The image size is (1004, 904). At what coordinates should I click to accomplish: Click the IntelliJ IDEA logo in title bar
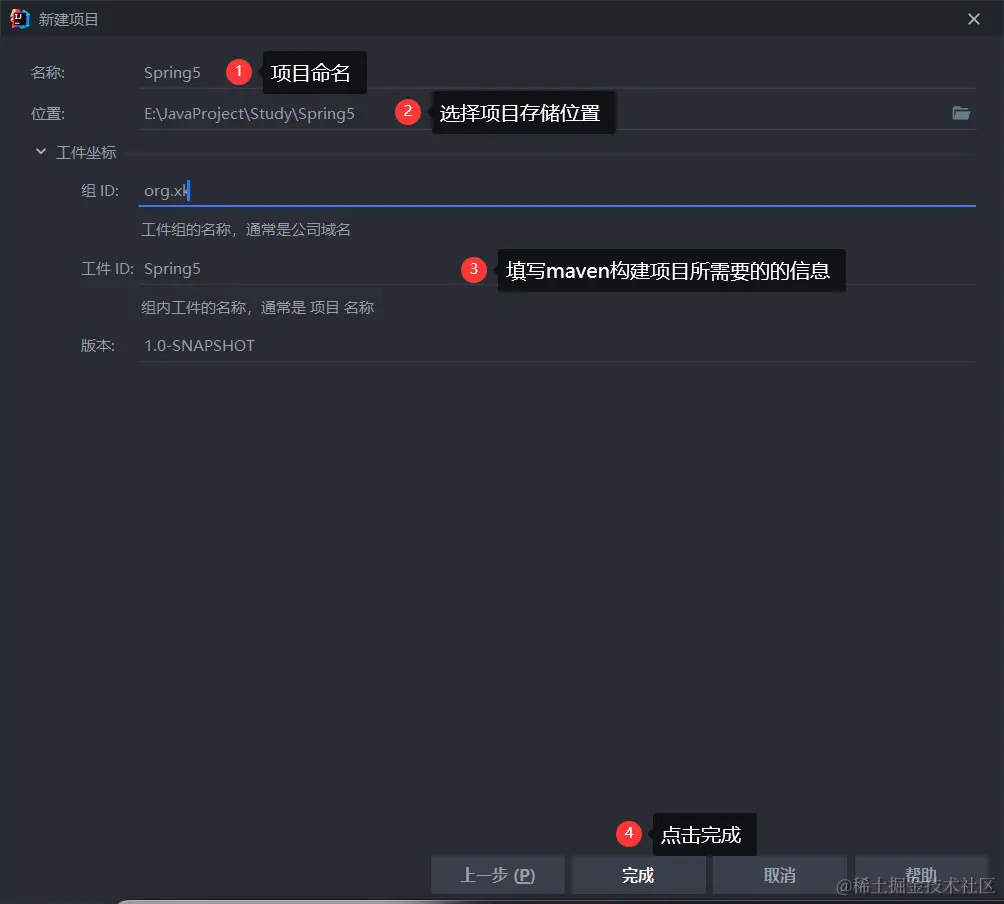tap(20, 19)
